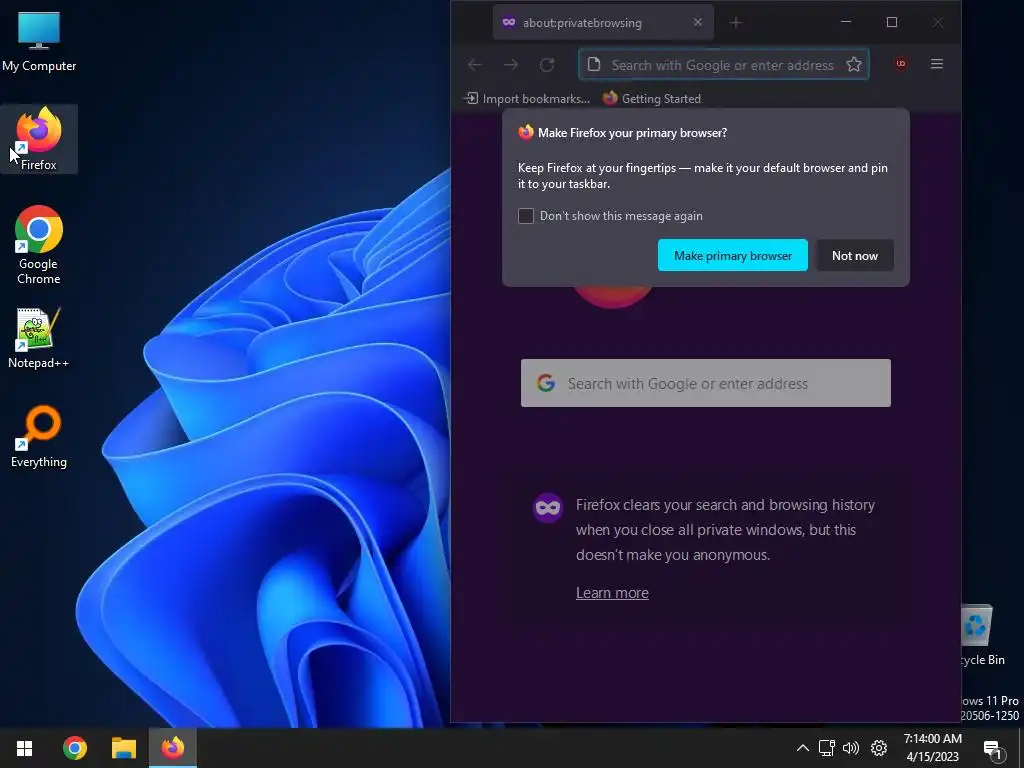Click Import bookmarks in bookmarks toolbar
The image size is (1024, 768).
[526, 99]
